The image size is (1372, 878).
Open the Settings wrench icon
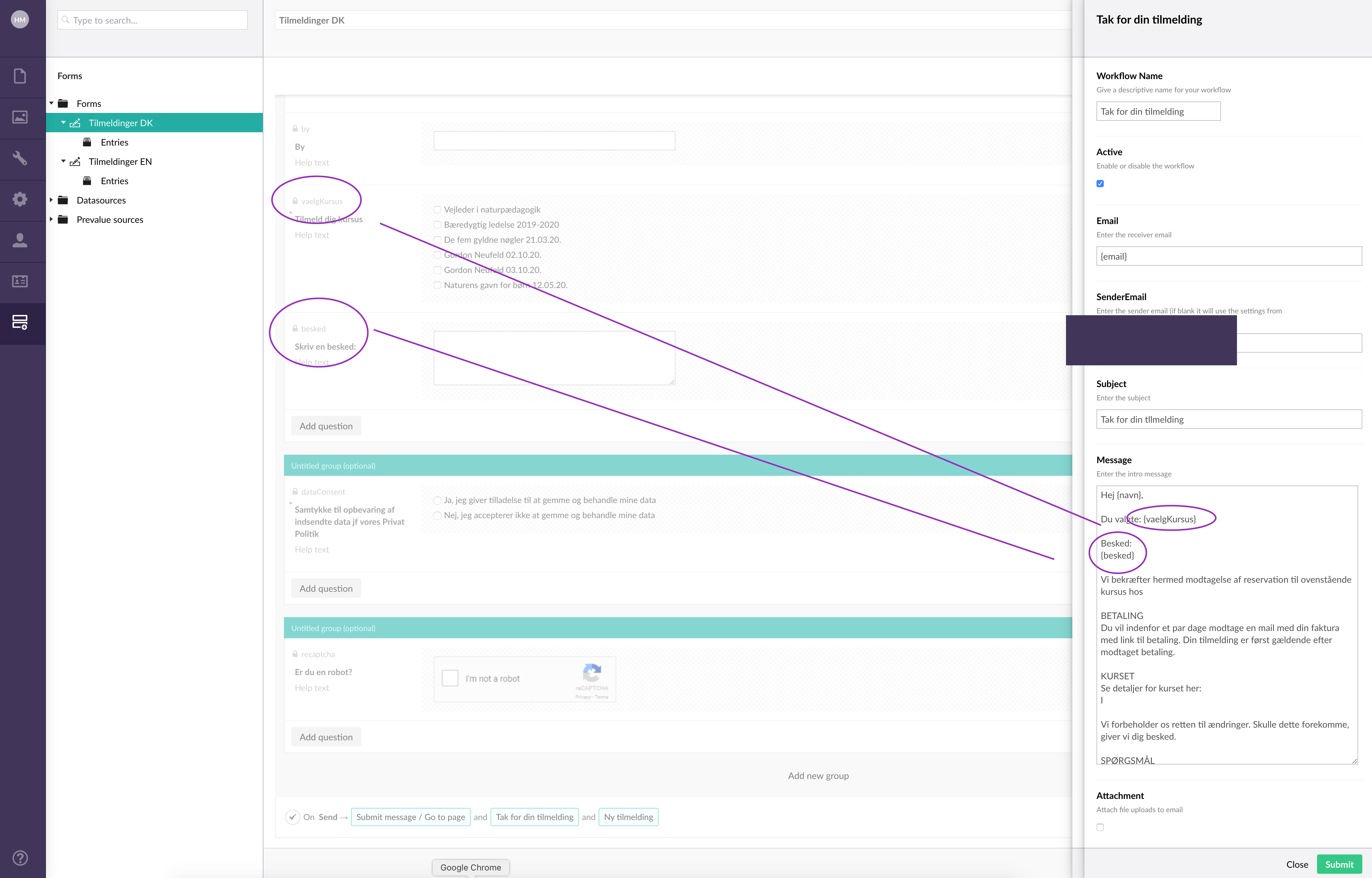click(x=20, y=158)
